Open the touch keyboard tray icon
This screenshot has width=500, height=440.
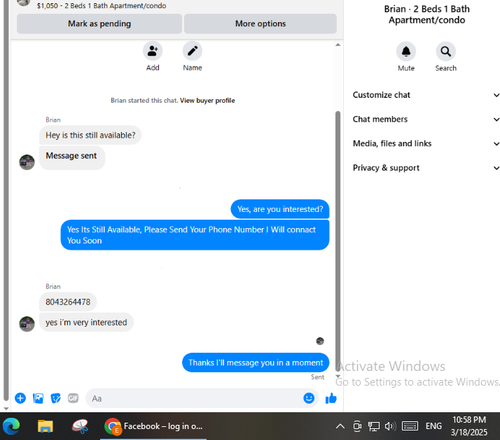[x=410, y=426]
